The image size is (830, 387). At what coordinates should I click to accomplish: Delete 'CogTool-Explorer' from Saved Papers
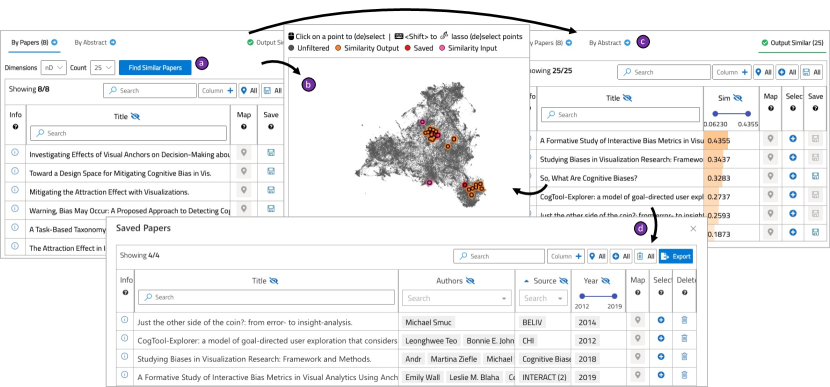pyautogui.click(x=684, y=339)
